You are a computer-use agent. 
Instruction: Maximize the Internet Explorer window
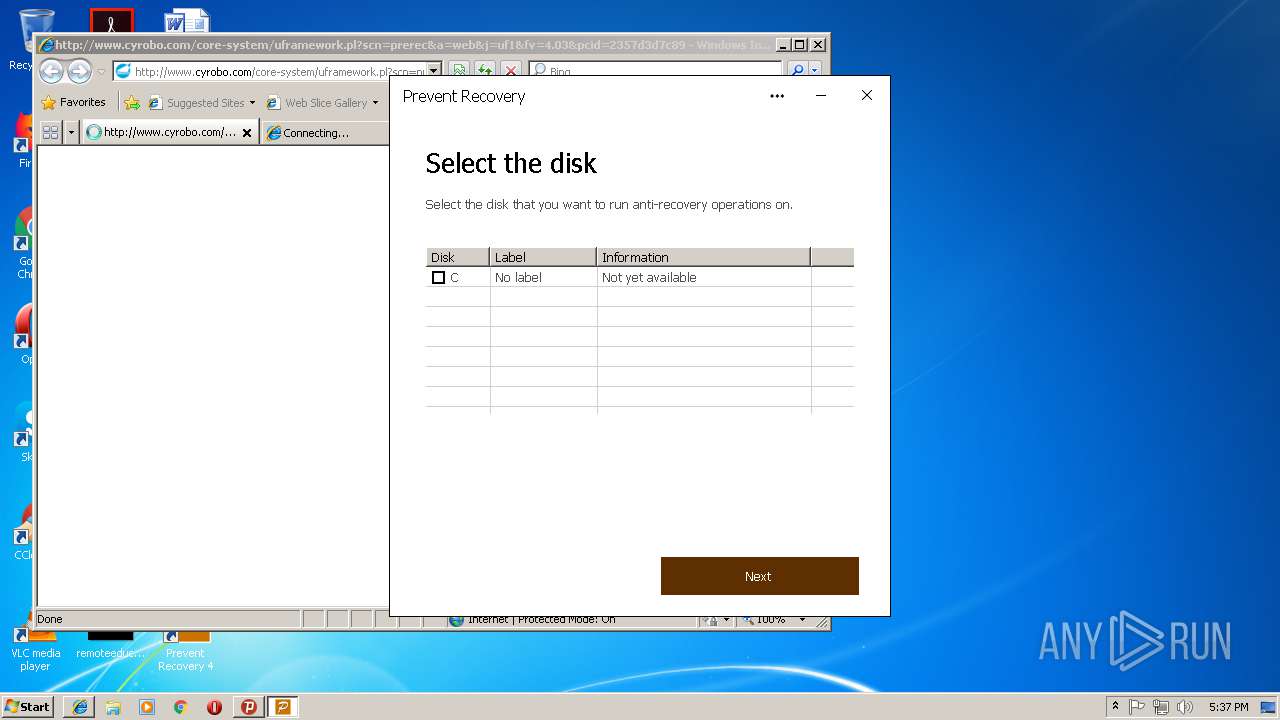[800, 45]
